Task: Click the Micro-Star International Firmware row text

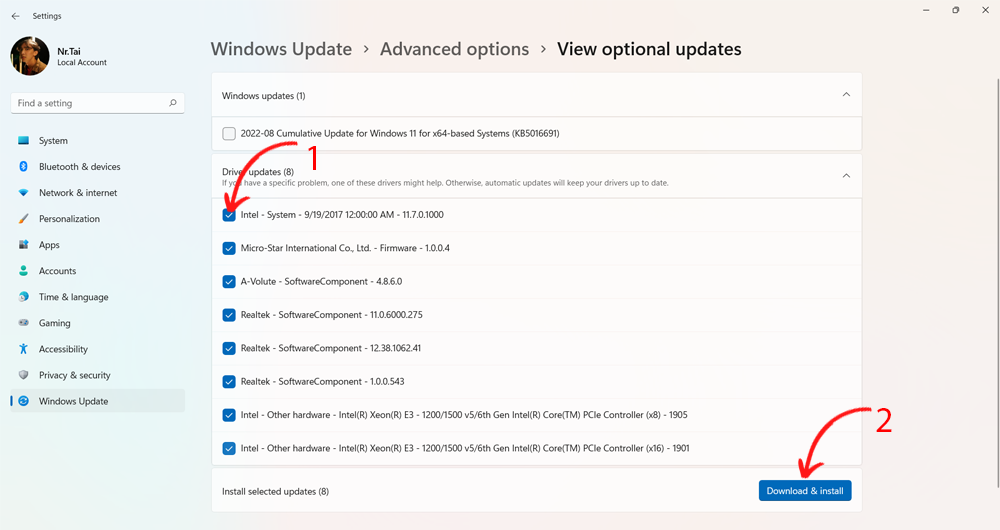Action: [x=345, y=248]
